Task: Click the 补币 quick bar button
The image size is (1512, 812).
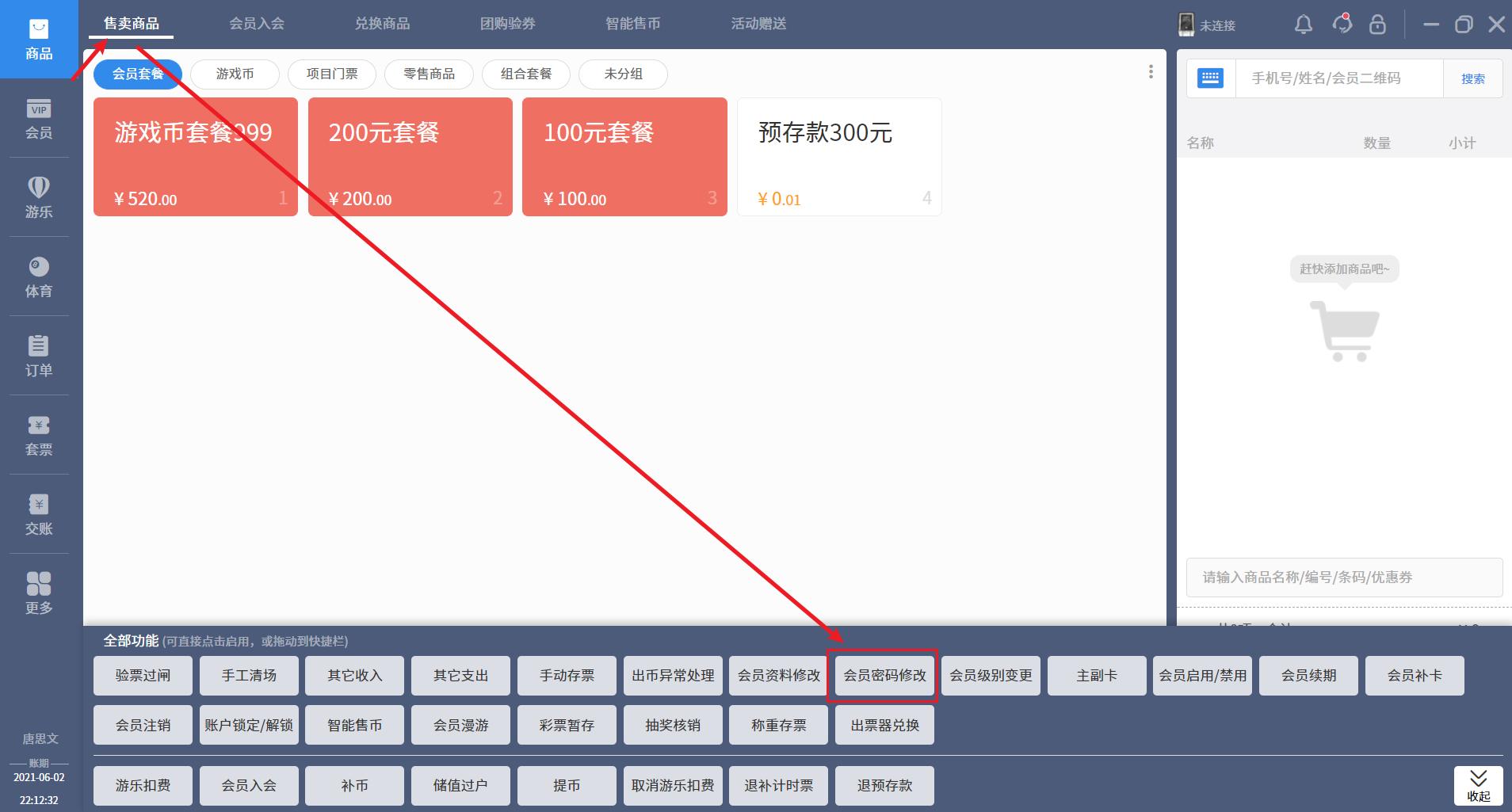Action: point(355,786)
